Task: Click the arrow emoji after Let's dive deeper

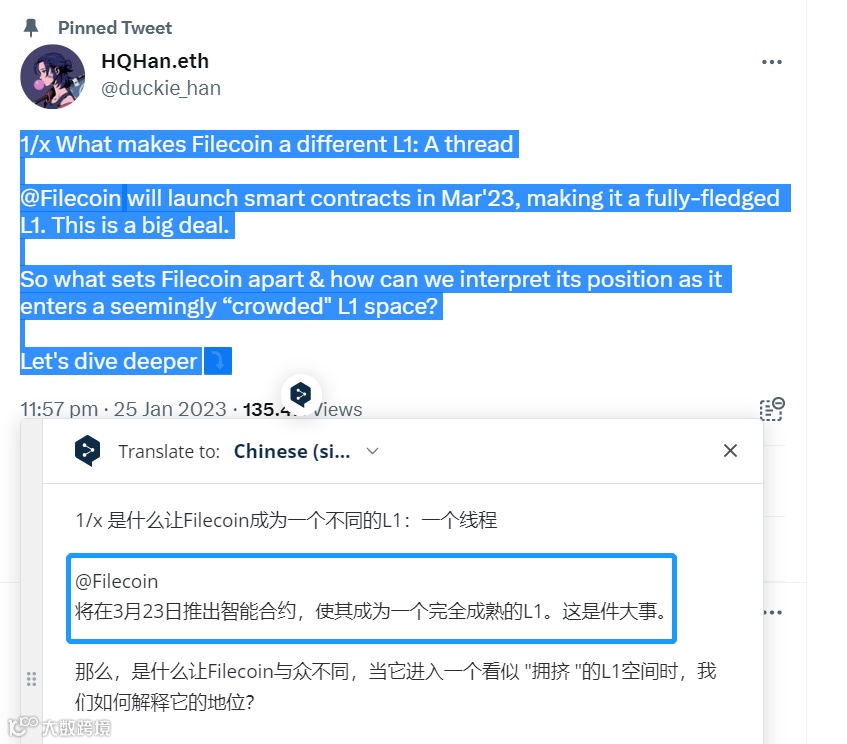Action: 218,361
